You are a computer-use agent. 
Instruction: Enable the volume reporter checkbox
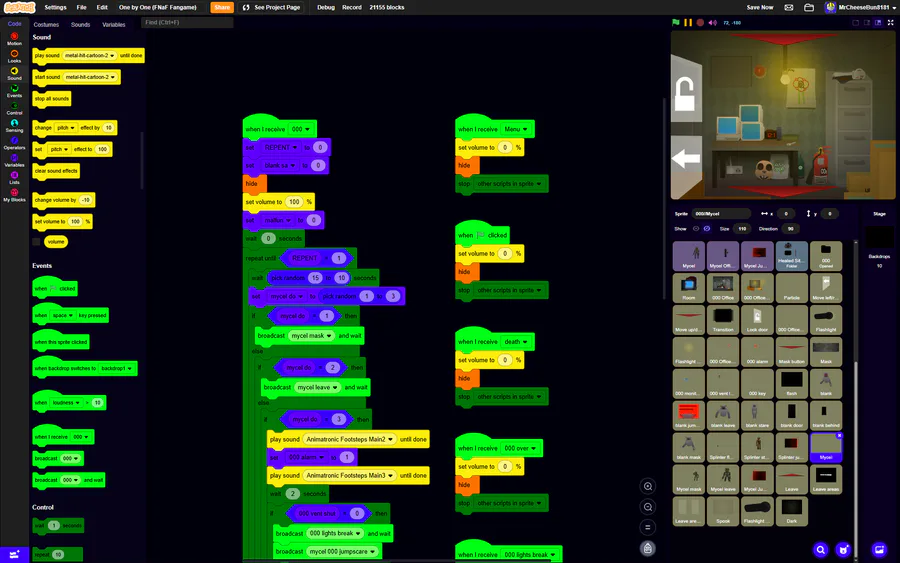coord(36,242)
